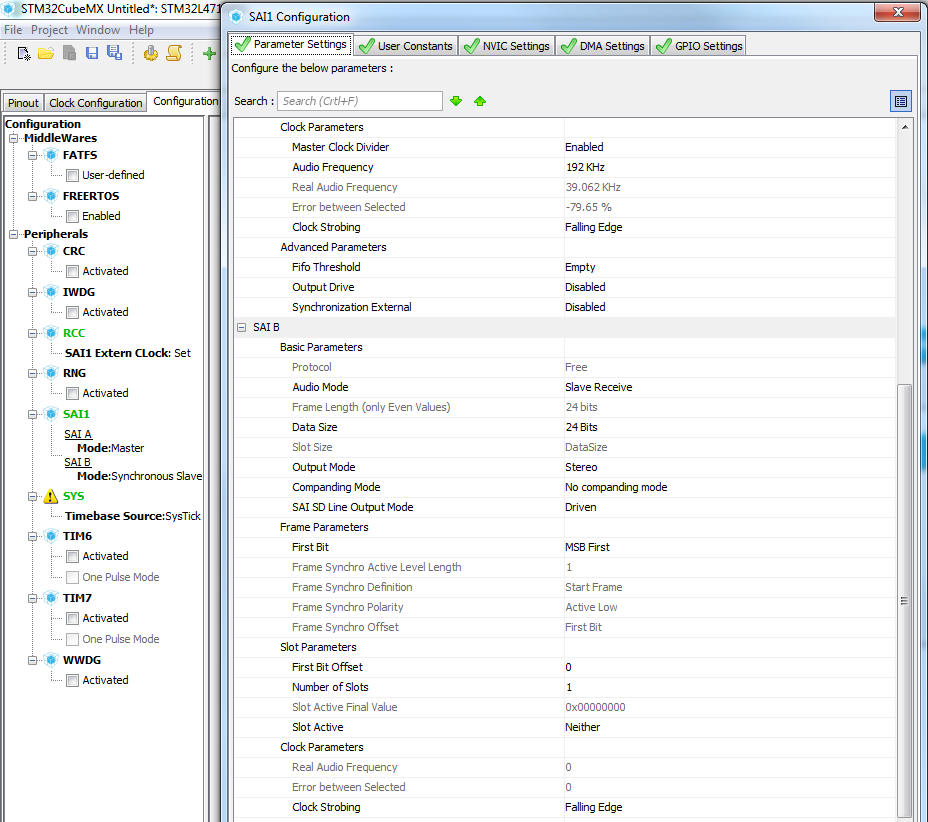The image size is (928, 822).
Task: Open the File menu
Action: 13,30
